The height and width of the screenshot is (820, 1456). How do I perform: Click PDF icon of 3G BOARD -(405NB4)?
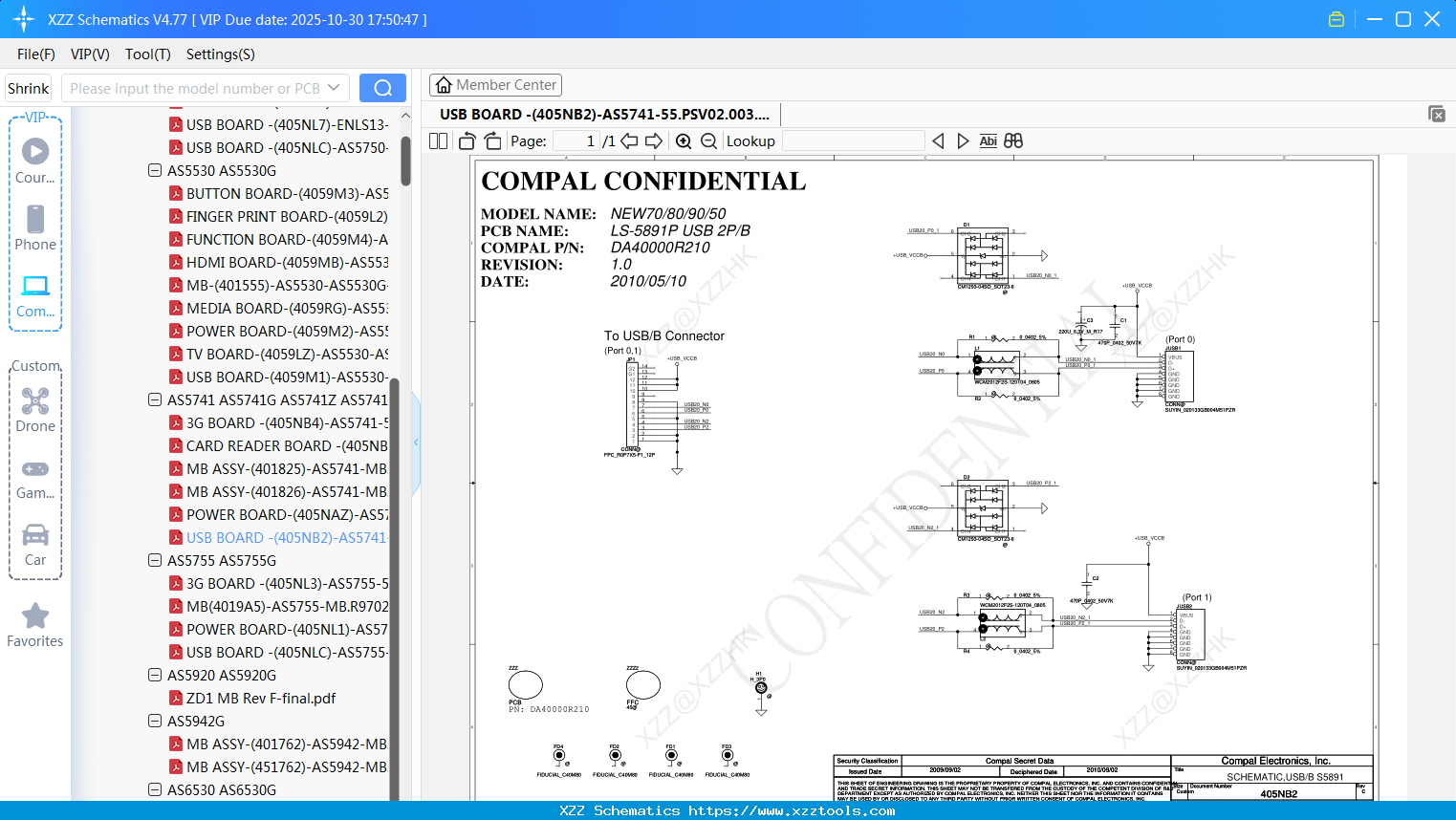[x=176, y=422]
